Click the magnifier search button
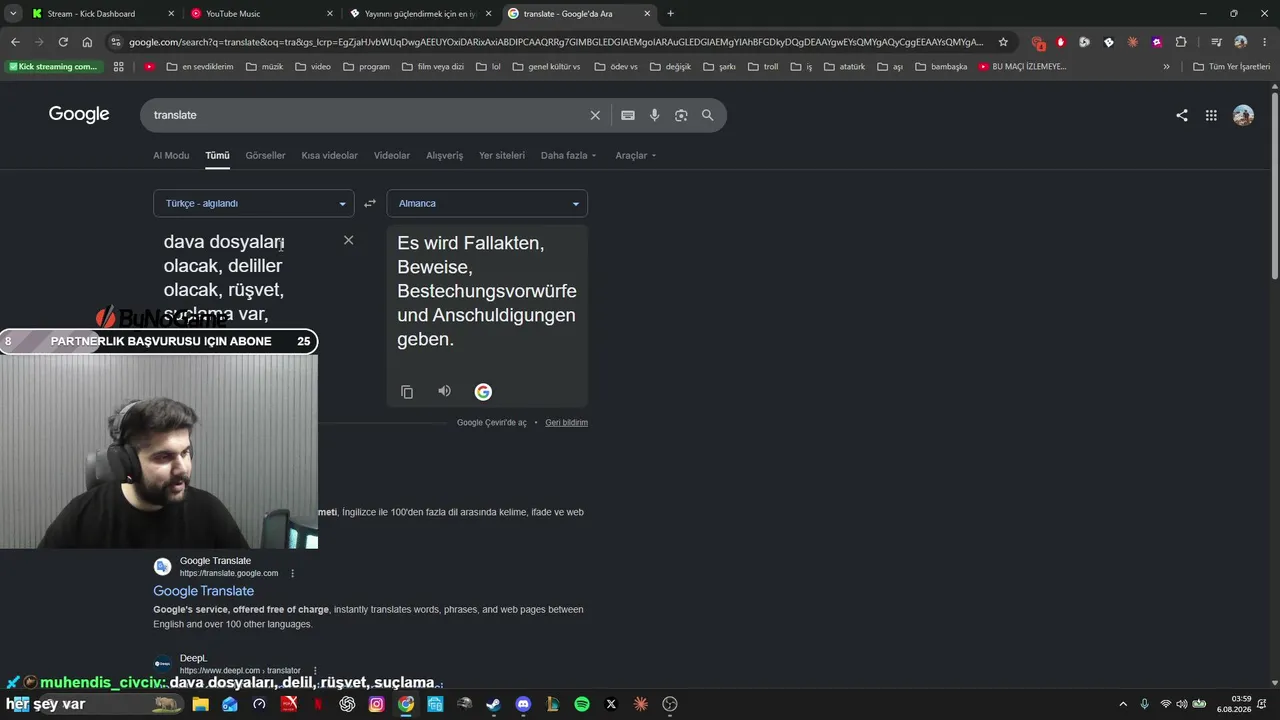Viewport: 1280px width, 720px height. (708, 115)
